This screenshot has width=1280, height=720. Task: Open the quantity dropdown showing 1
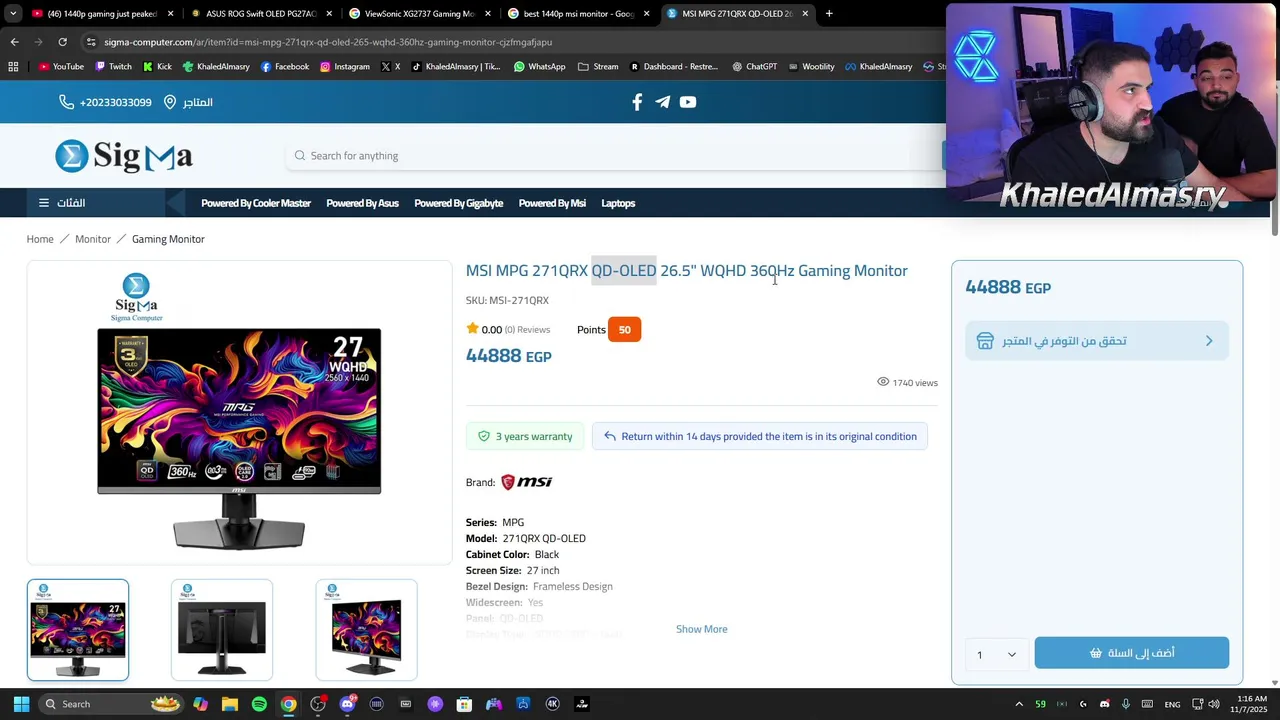pyautogui.click(x=997, y=654)
